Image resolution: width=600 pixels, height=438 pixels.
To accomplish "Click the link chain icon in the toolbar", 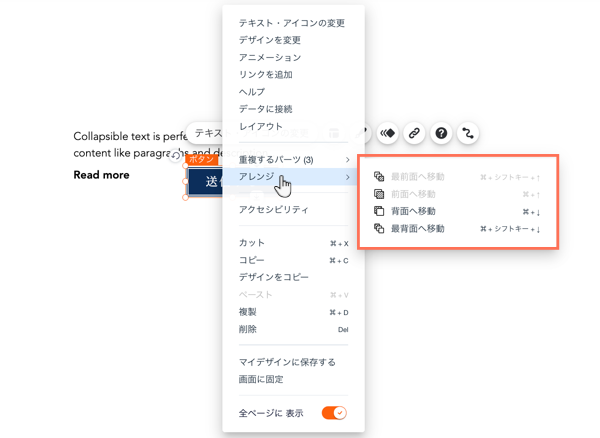I will [414, 133].
